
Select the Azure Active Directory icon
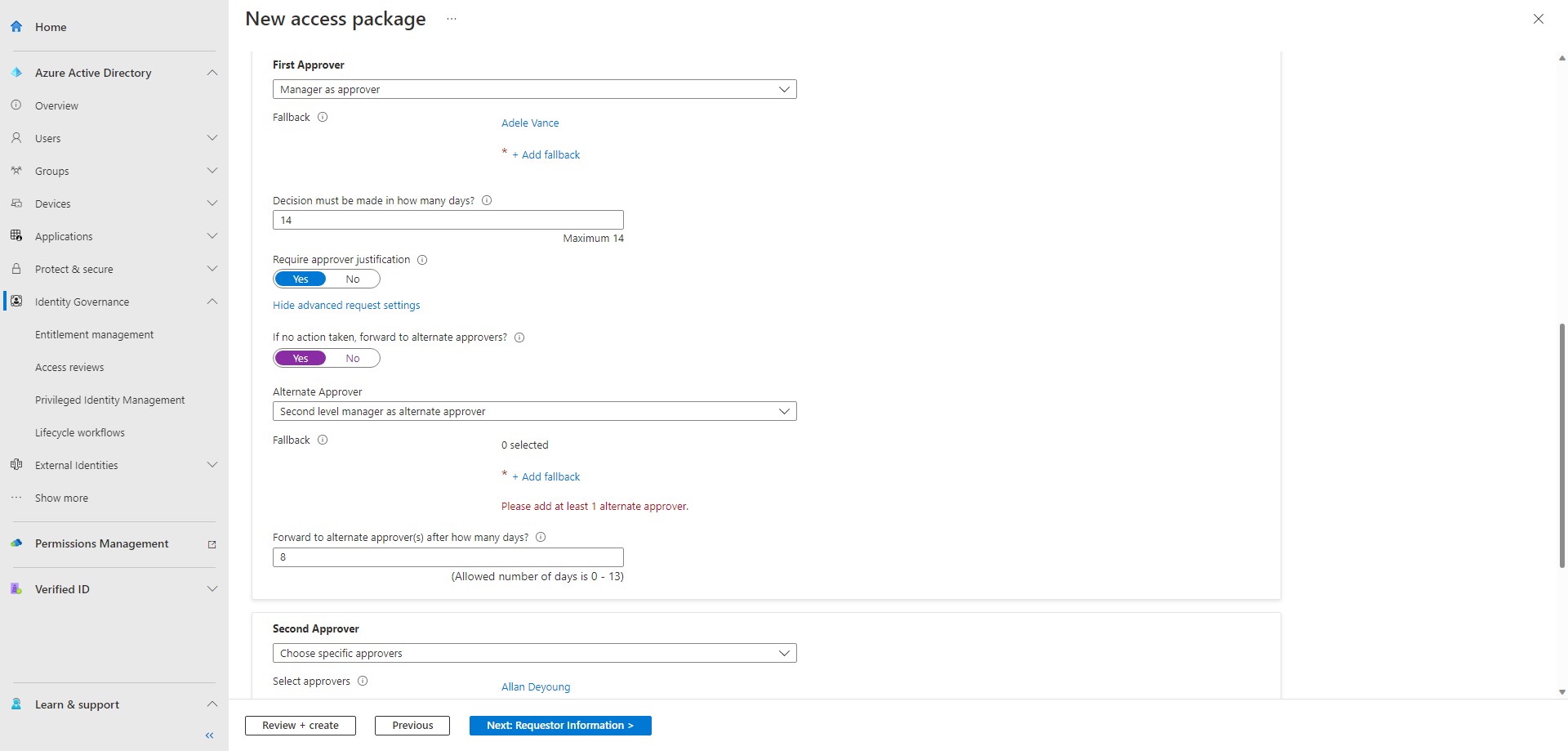[x=16, y=72]
